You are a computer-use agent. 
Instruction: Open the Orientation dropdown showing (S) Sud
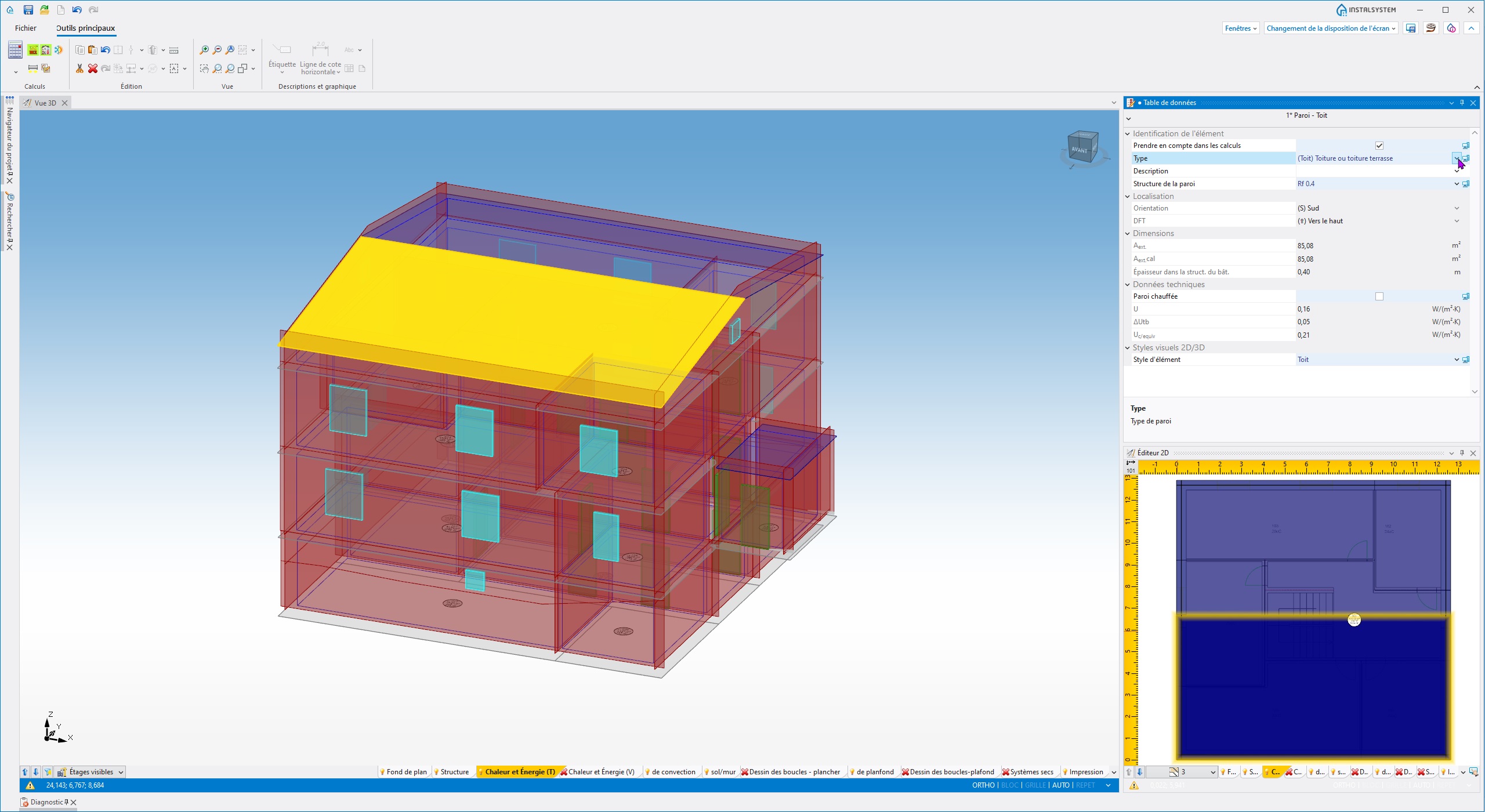coord(1457,208)
